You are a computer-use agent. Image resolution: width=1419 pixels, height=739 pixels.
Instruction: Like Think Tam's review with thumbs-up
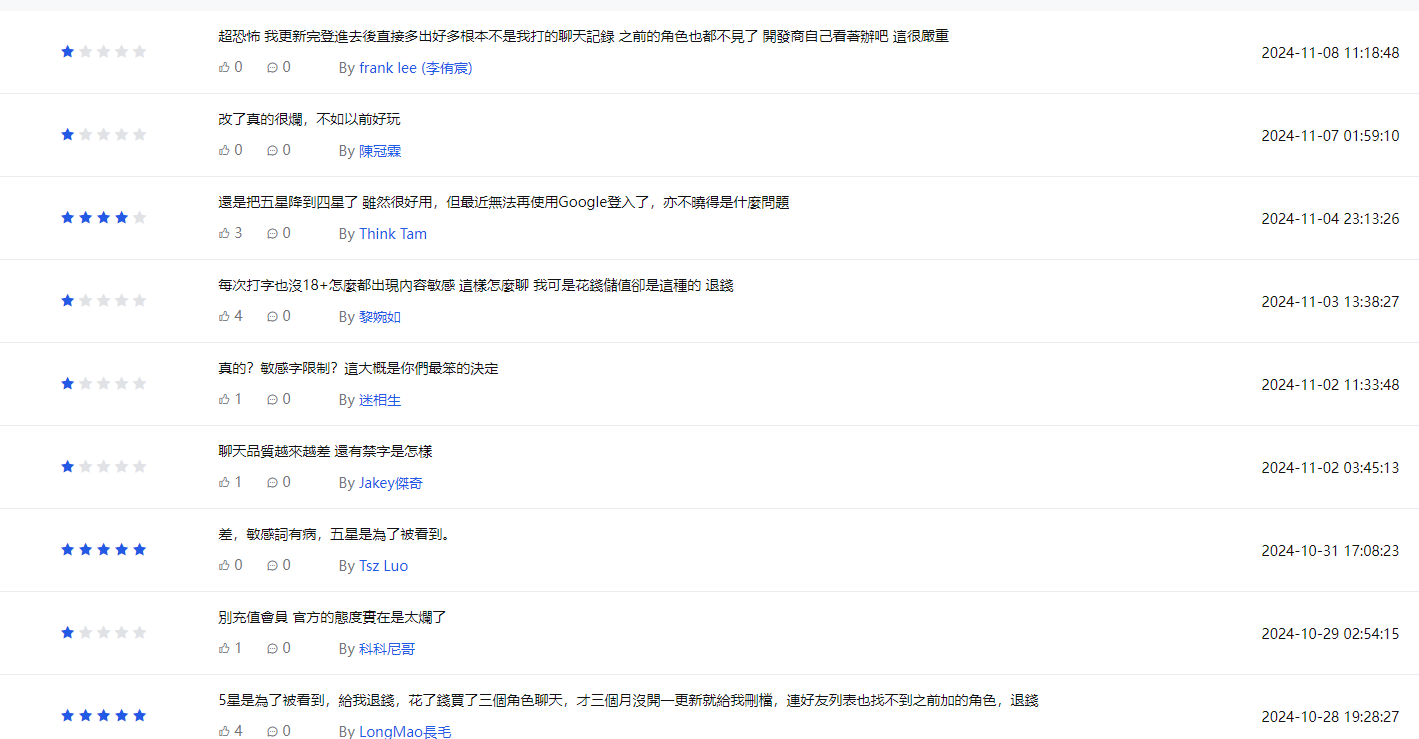[x=224, y=233]
